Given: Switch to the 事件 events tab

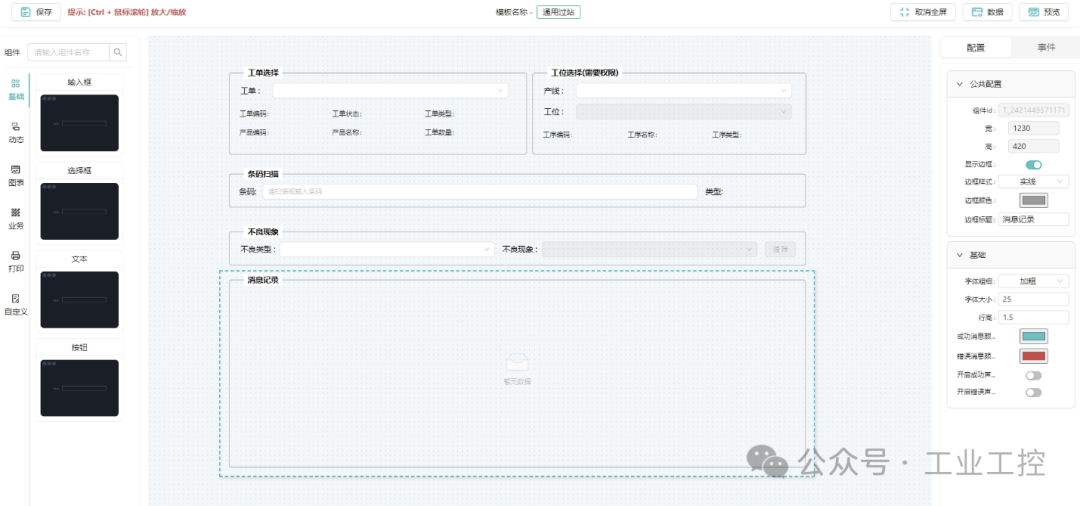Looking at the screenshot, I should tap(1046, 48).
